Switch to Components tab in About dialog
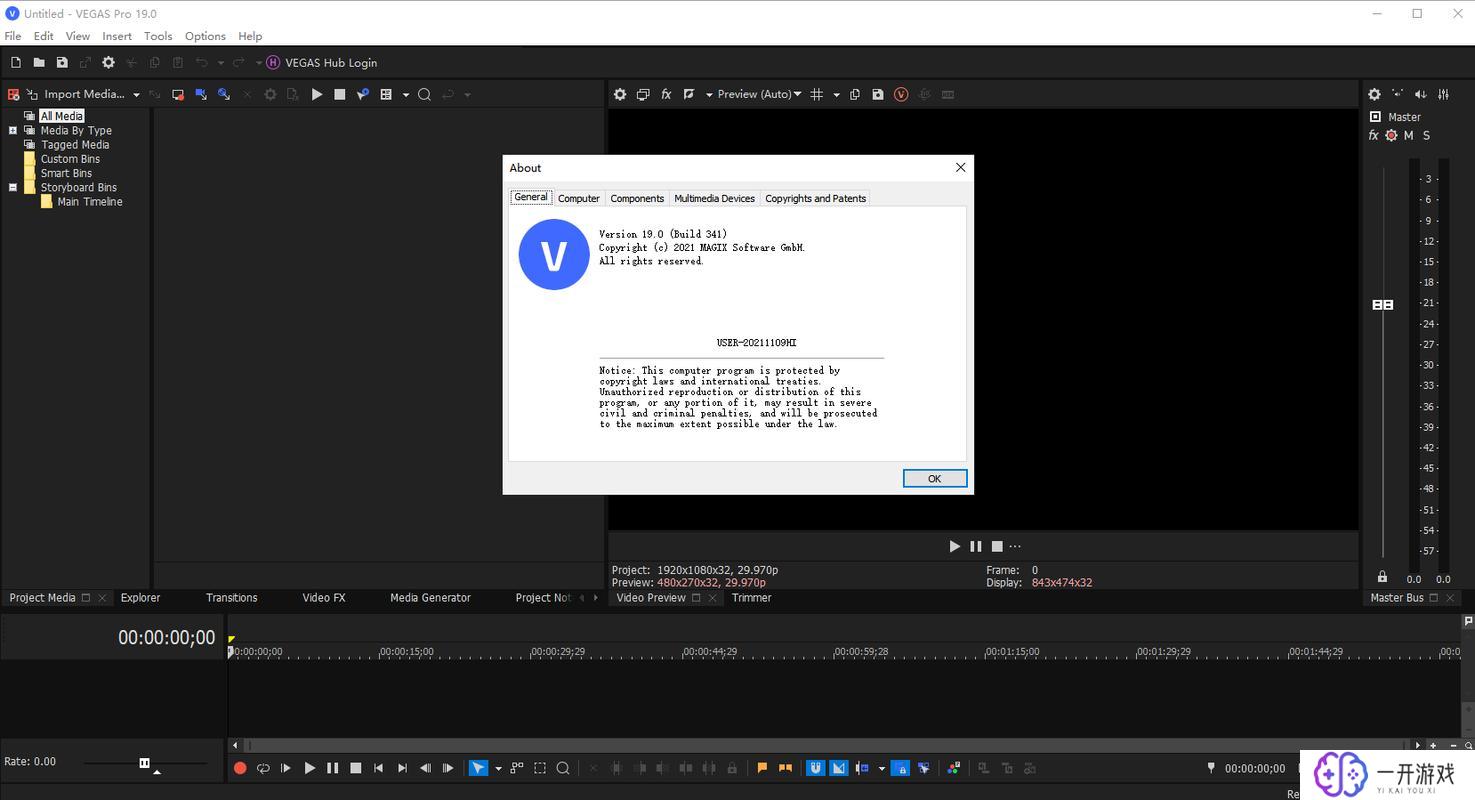Viewport: 1475px width, 800px height. coord(637,198)
